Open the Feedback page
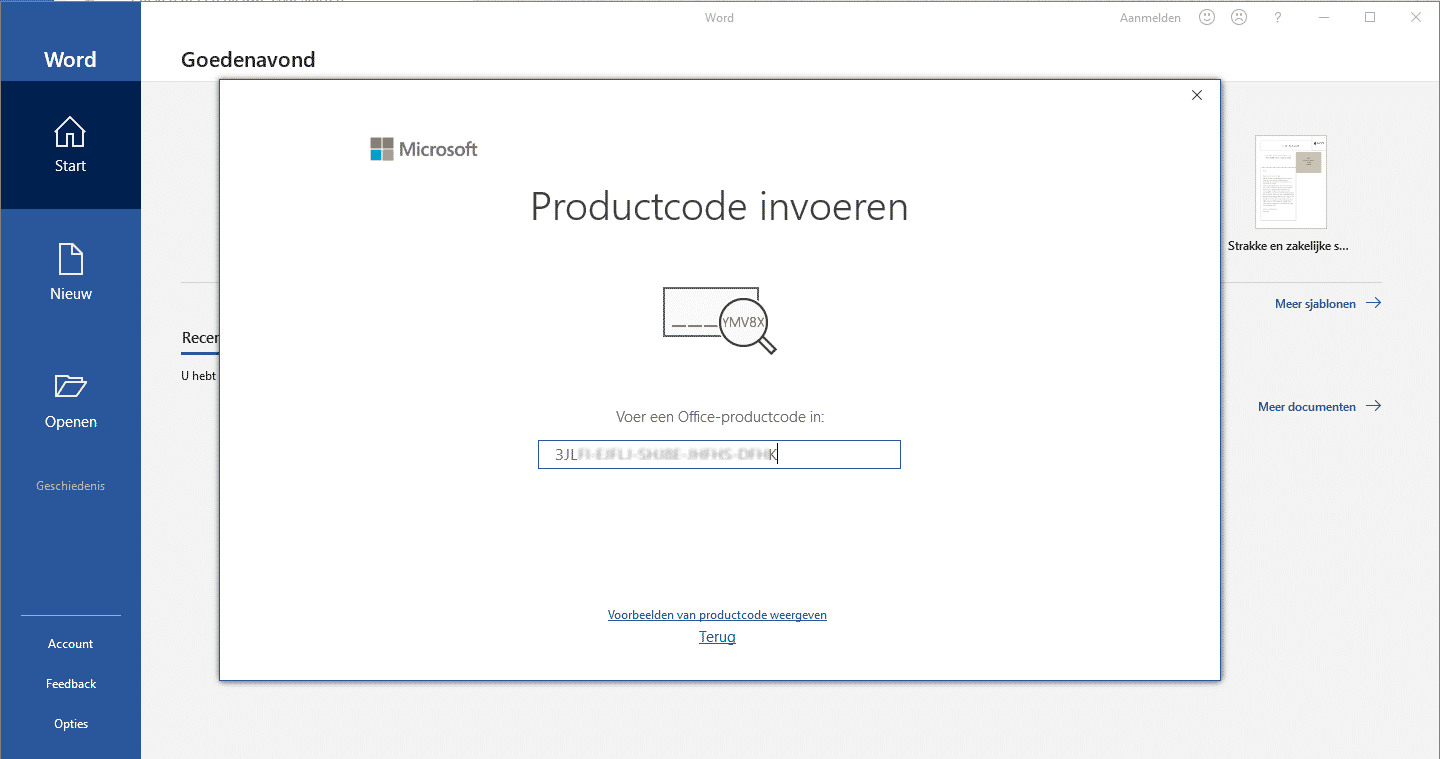The height and width of the screenshot is (759, 1440). [71, 684]
